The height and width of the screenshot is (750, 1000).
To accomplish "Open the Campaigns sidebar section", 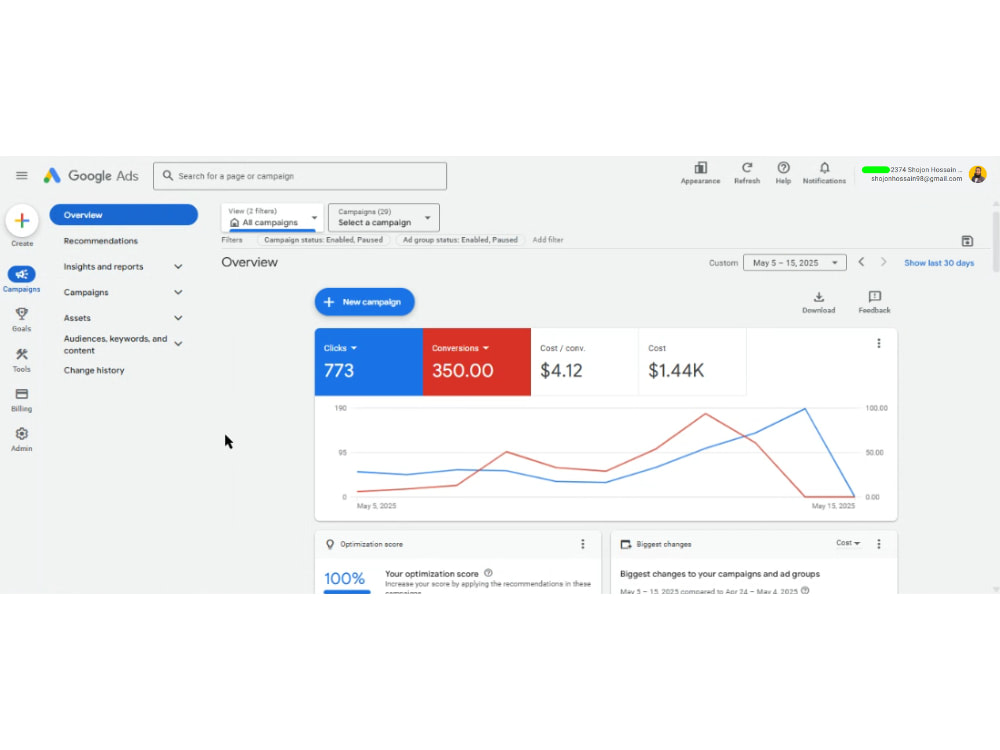I will point(22,279).
